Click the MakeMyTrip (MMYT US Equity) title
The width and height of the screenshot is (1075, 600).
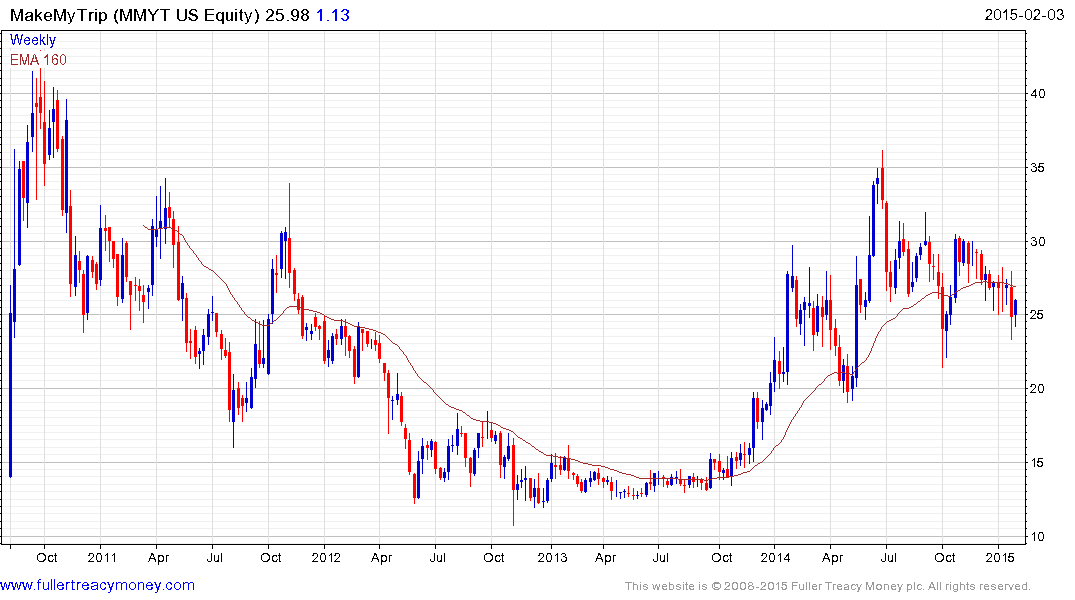point(134,15)
